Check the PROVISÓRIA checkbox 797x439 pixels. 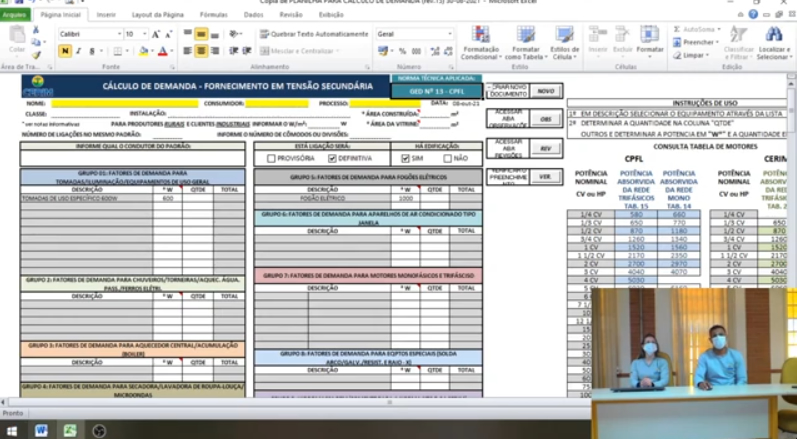270,158
